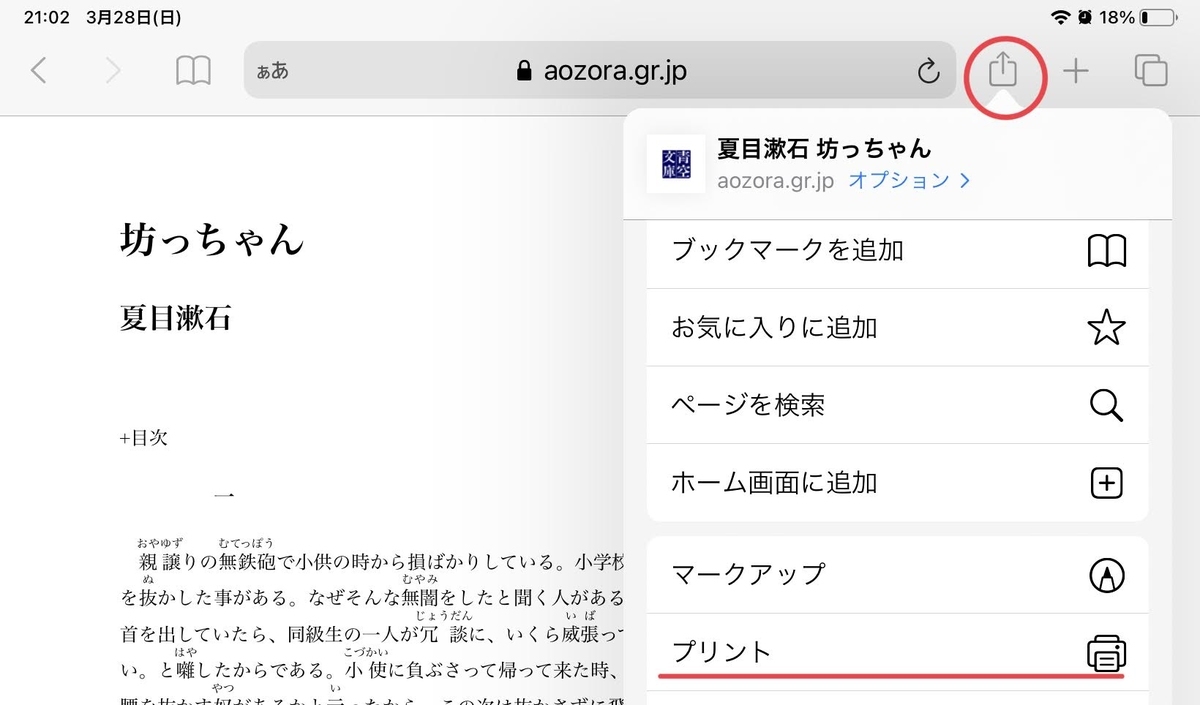This screenshot has width=1200, height=705.
Task: Select お気に入りに追加
Action: click(x=897, y=327)
